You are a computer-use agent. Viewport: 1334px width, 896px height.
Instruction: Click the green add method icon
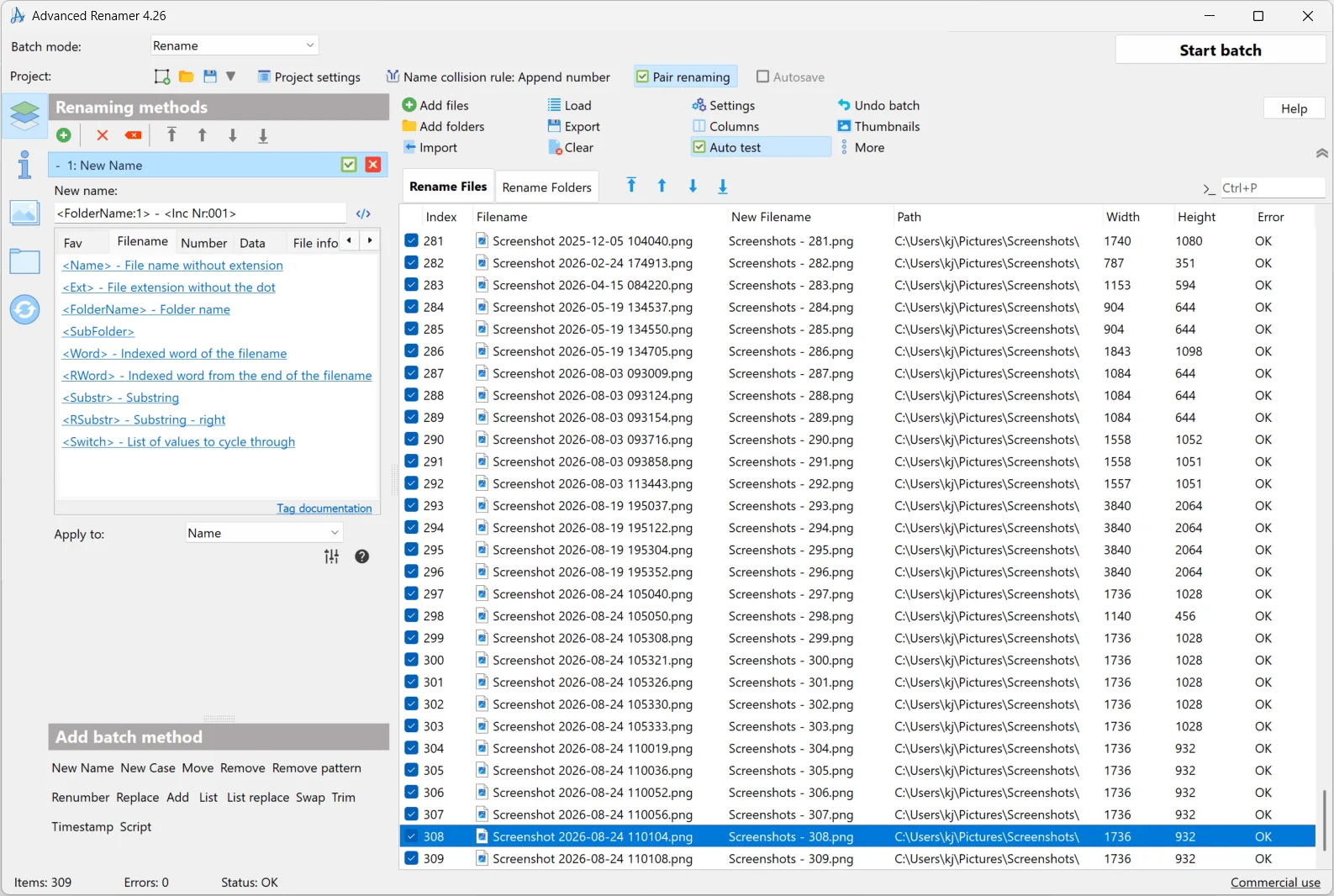(x=64, y=135)
